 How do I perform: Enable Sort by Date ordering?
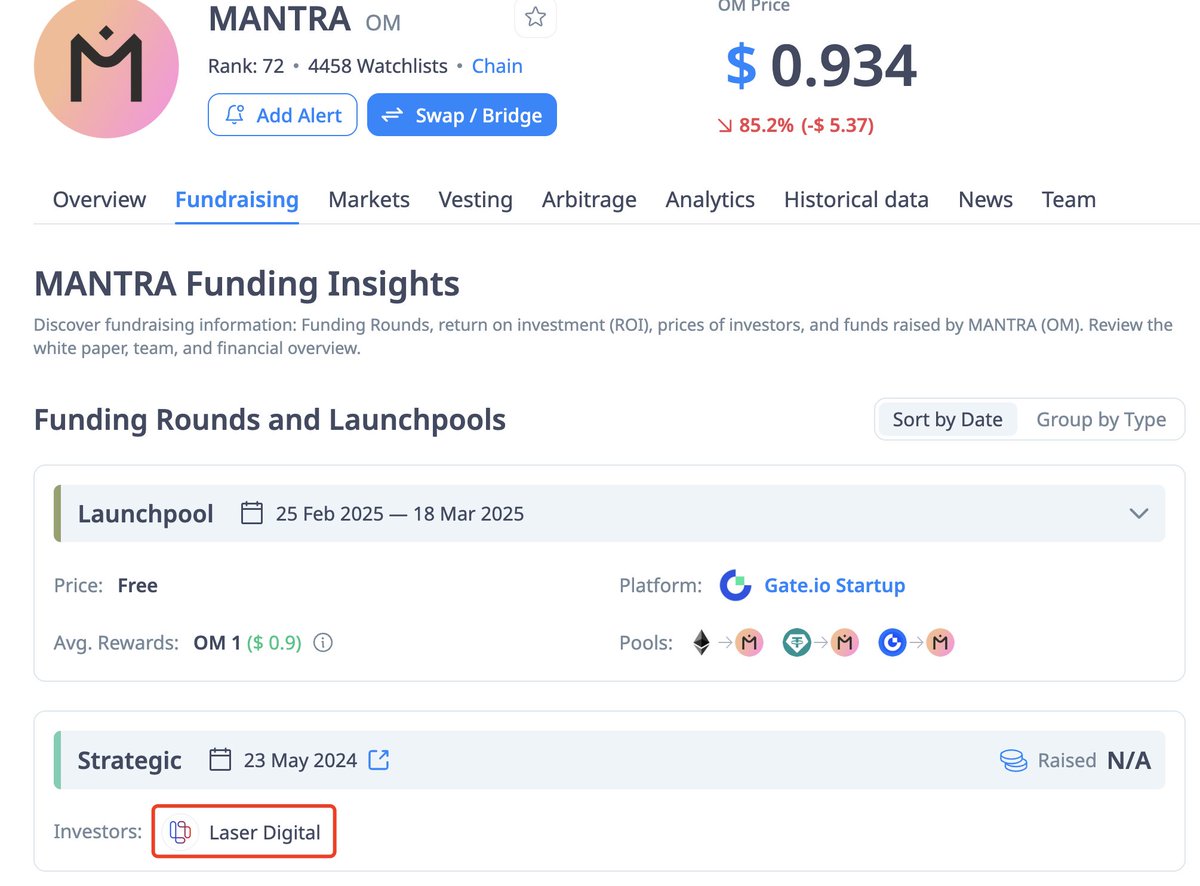tap(946, 419)
